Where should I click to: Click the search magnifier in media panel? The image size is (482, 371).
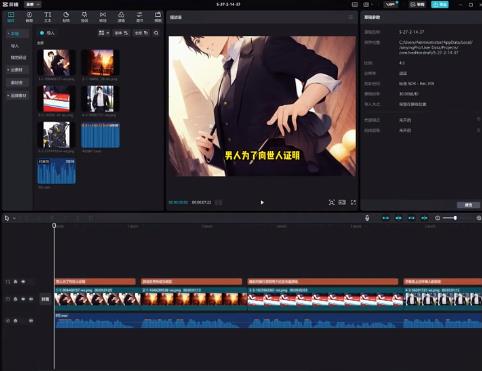(x=156, y=33)
